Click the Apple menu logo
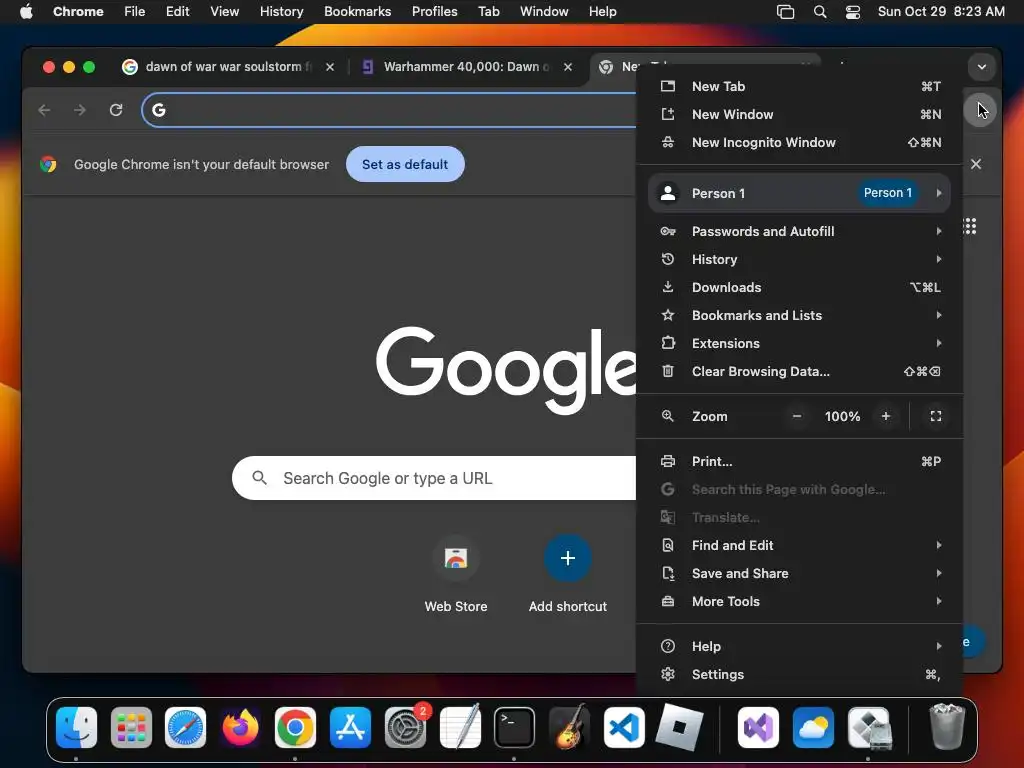Viewport: 1024px width, 768px height. (x=26, y=11)
